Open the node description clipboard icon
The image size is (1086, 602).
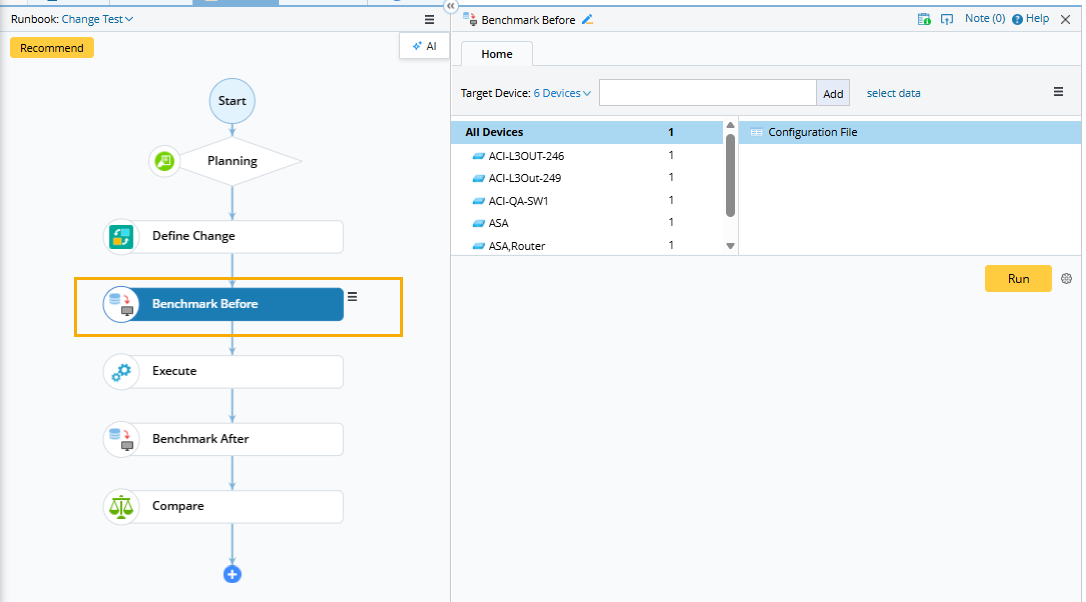924,19
